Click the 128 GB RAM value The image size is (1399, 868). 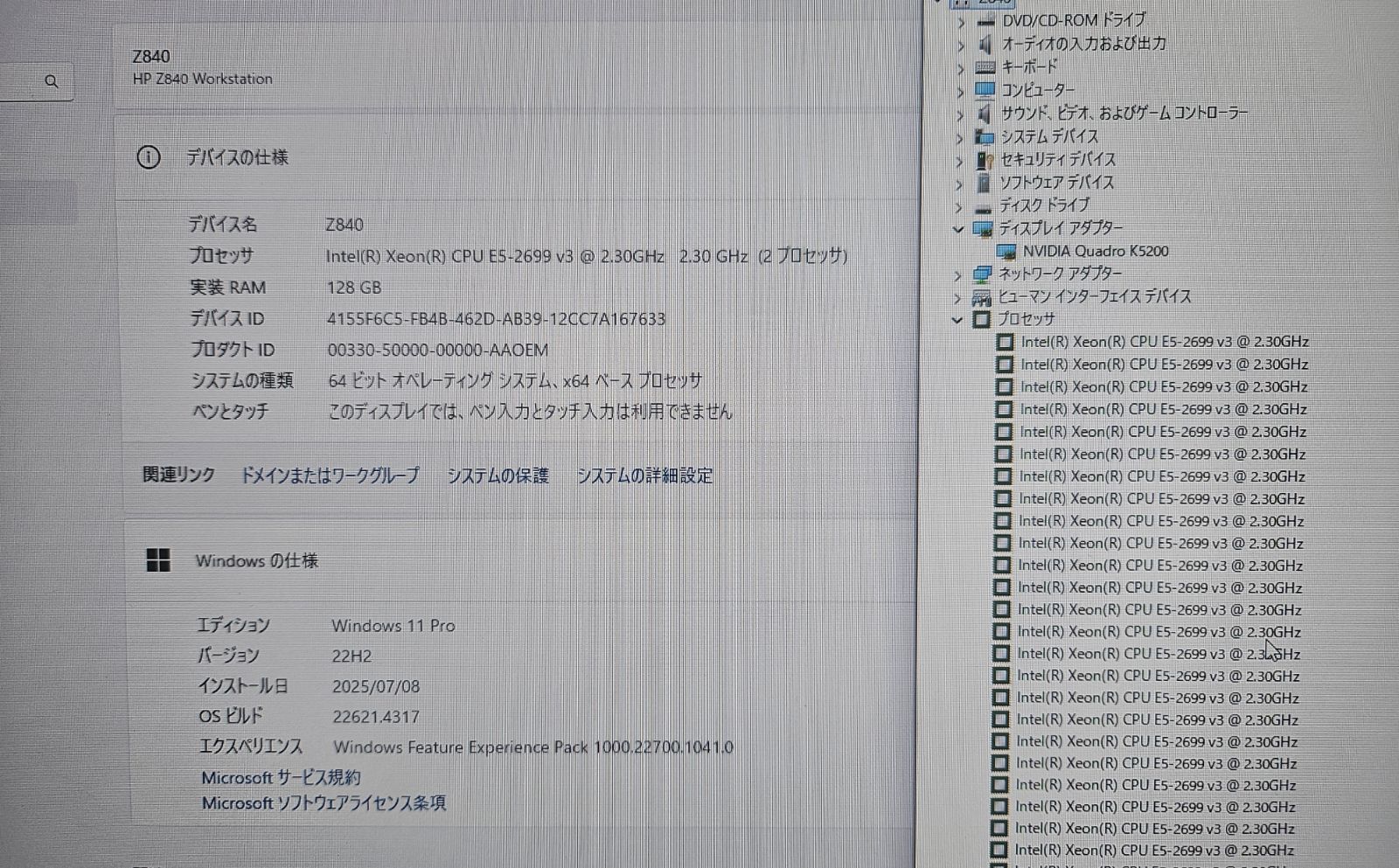coord(353,288)
